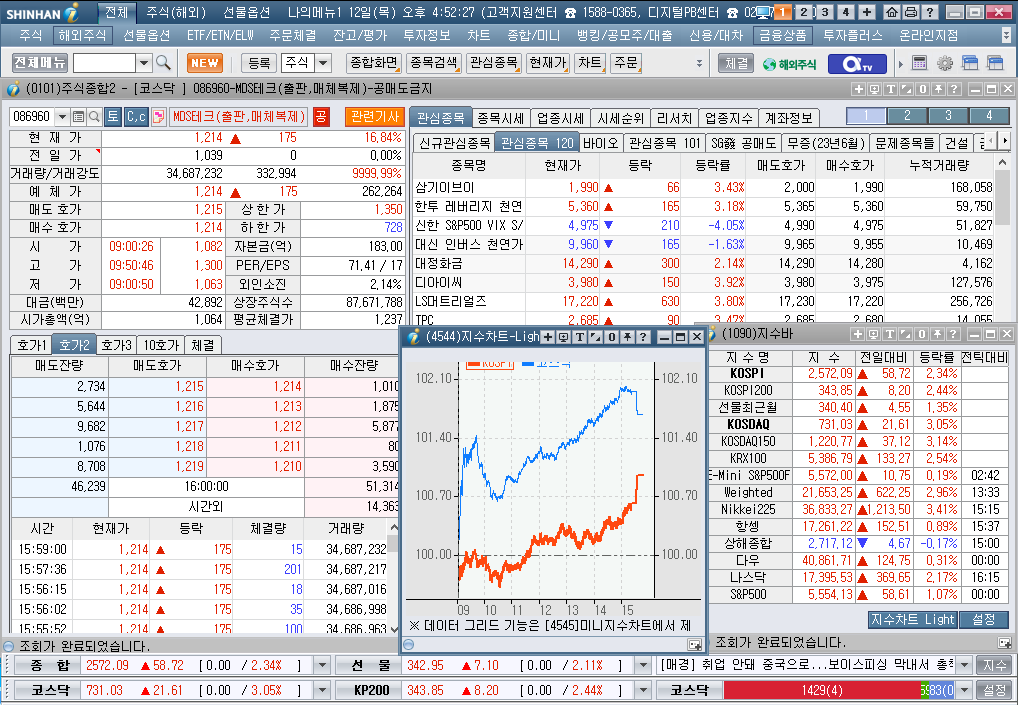Click the red-green 코스닥 advance-decline bar

839,690
